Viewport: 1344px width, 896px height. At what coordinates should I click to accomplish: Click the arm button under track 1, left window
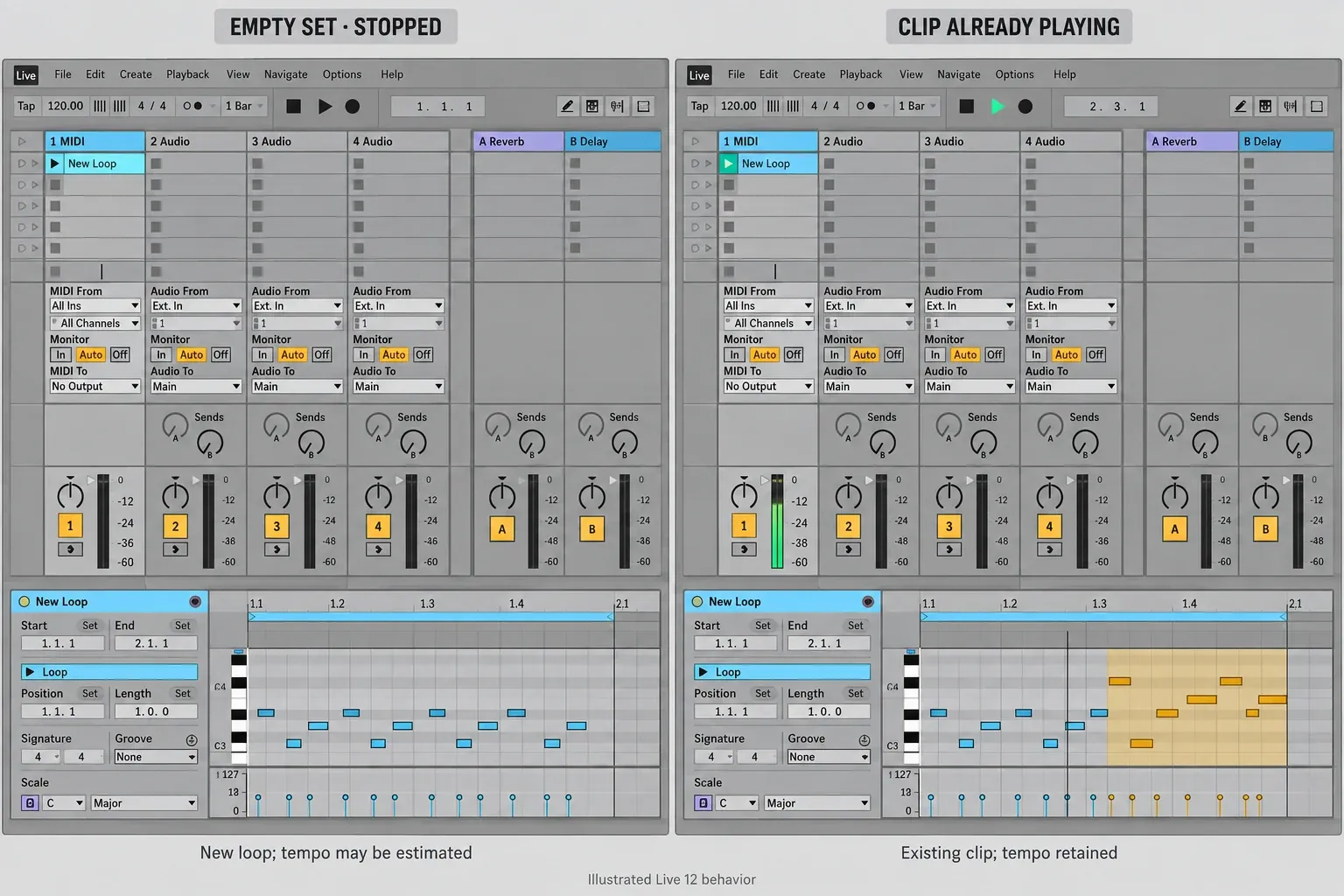[70, 549]
